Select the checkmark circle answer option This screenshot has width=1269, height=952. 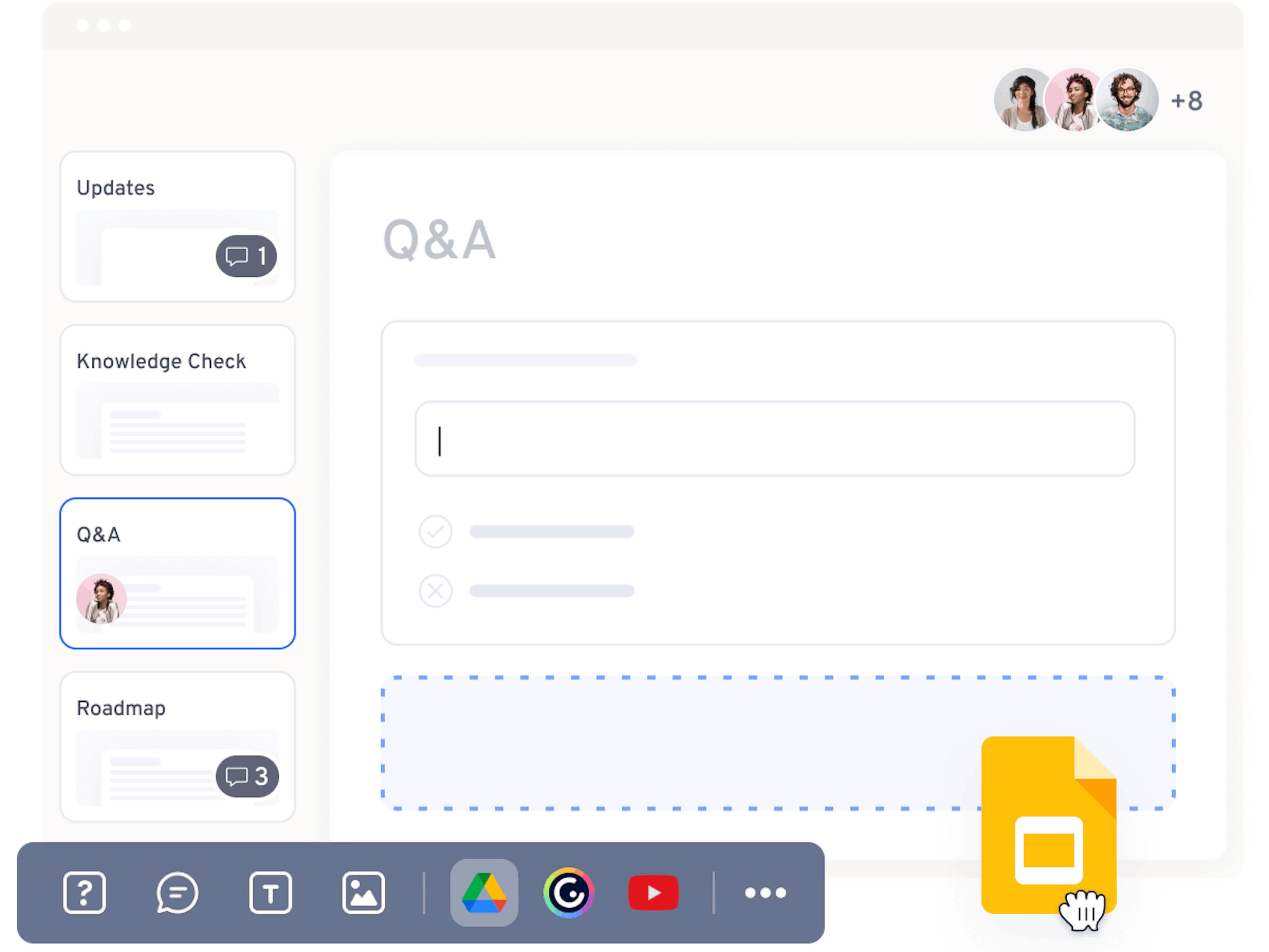(435, 532)
